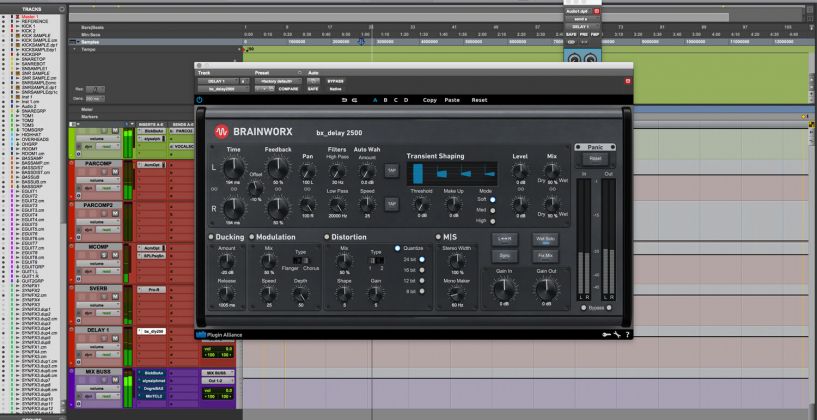Toggle the Fix Mix button
Screen dimensions: 817x420
[545, 256]
